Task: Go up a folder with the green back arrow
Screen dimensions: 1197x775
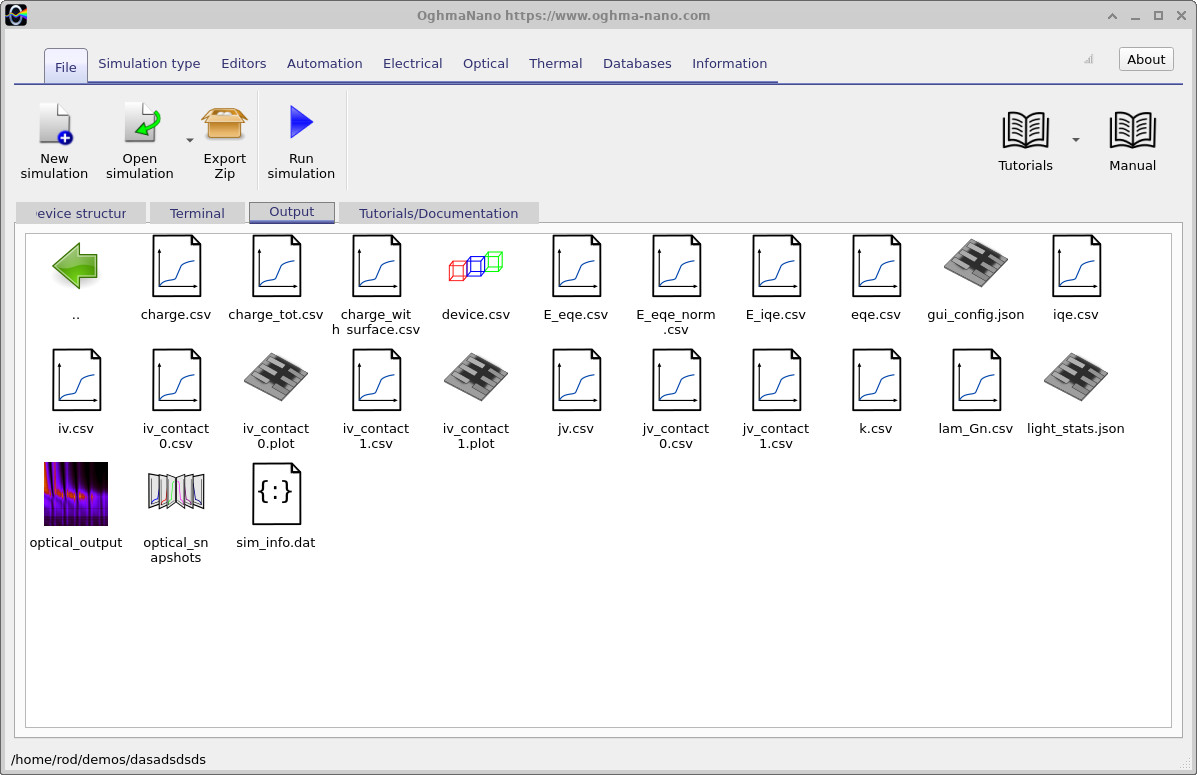Action: pyautogui.click(x=76, y=266)
